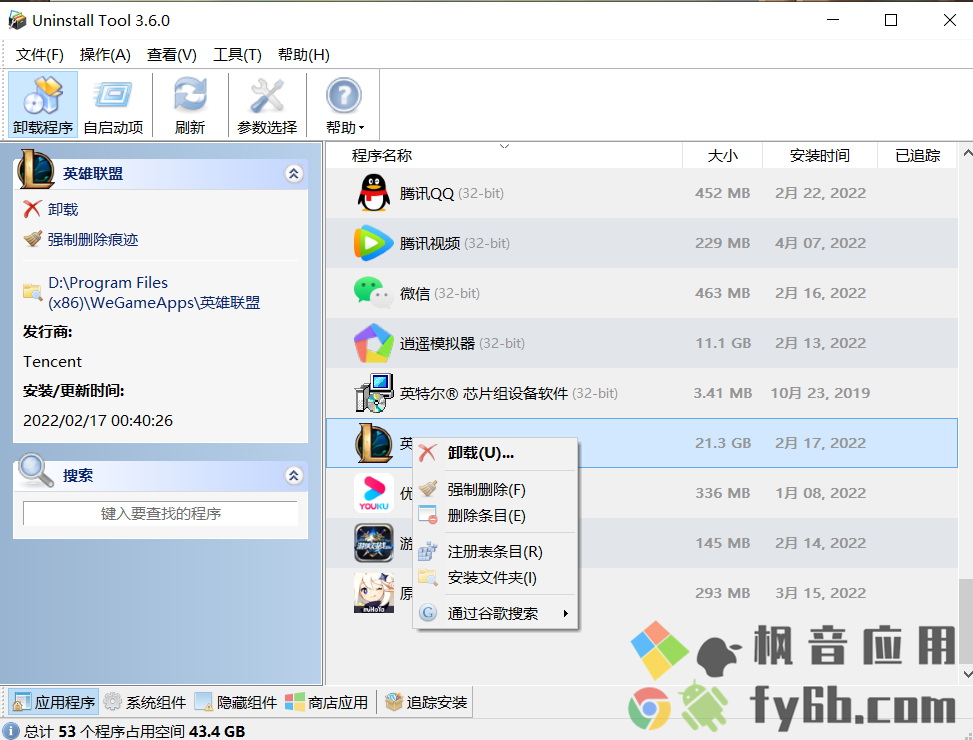Sort by the 安装时间 column header
The image size is (973, 740).
click(x=820, y=156)
